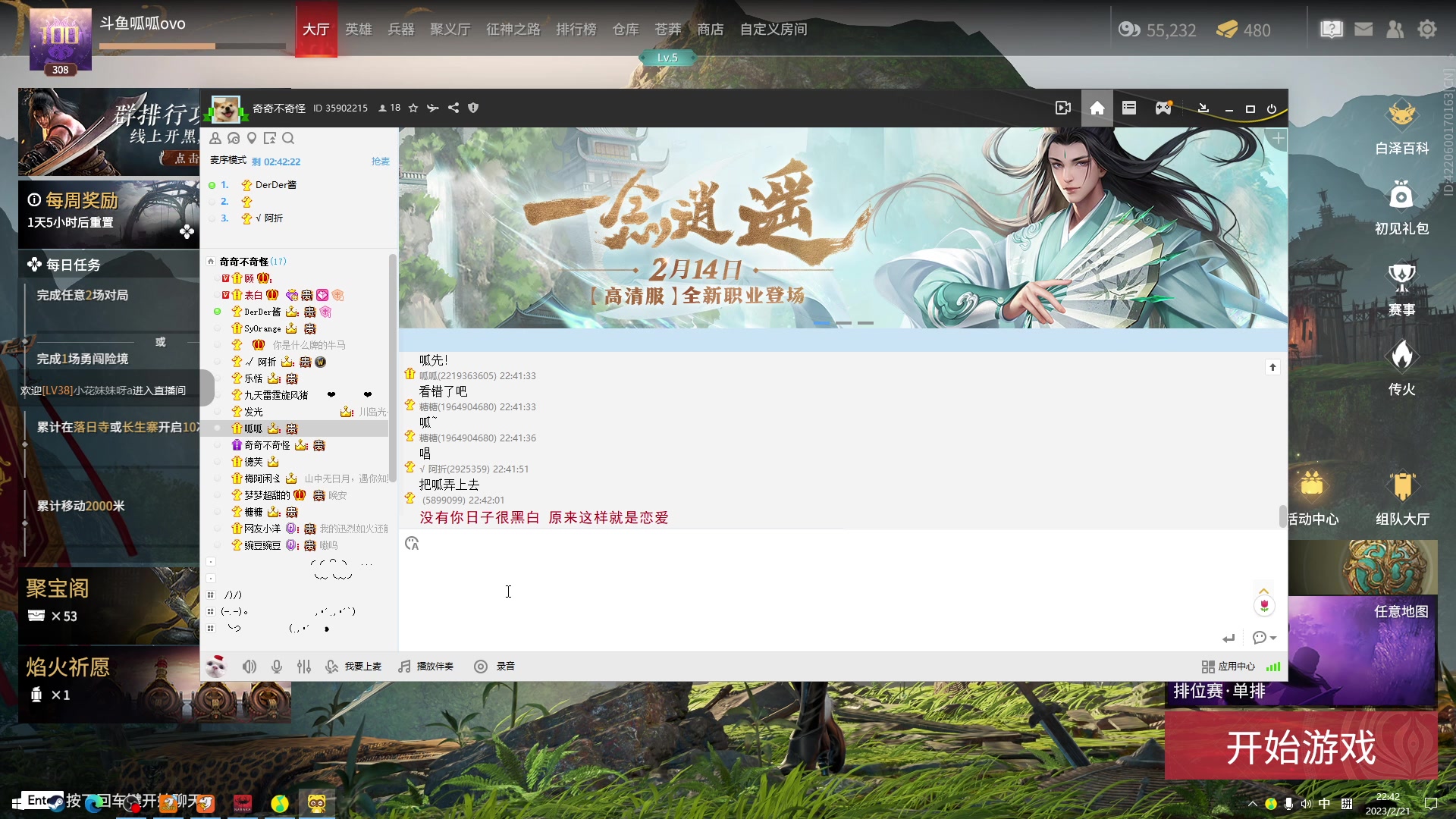Click the airplane icon in channel header
The image size is (1456, 819).
(x=433, y=108)
